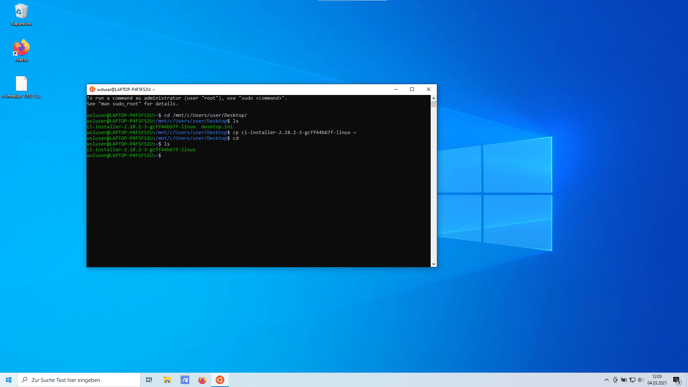Open the clock and date flyout
This screenshot has height=387, width=688.
pyautogui.click(x=657, y=380)
